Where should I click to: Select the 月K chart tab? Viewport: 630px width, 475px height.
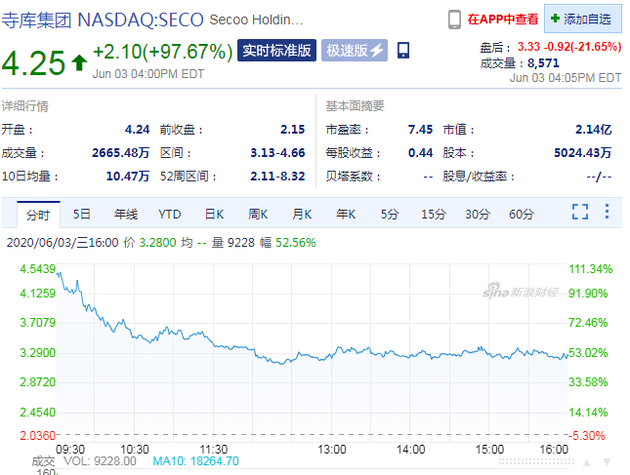[x=302, y=214]
